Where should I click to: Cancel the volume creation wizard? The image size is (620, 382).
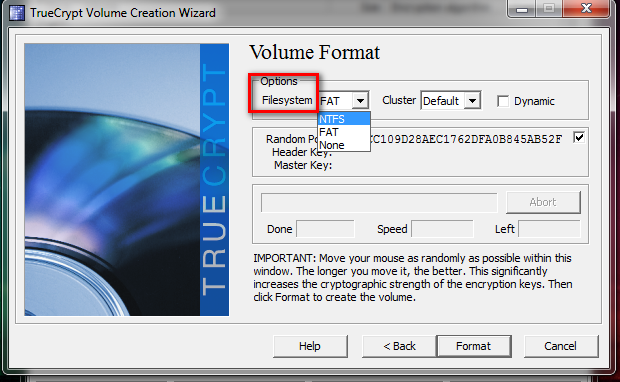(x=561, y=346)
